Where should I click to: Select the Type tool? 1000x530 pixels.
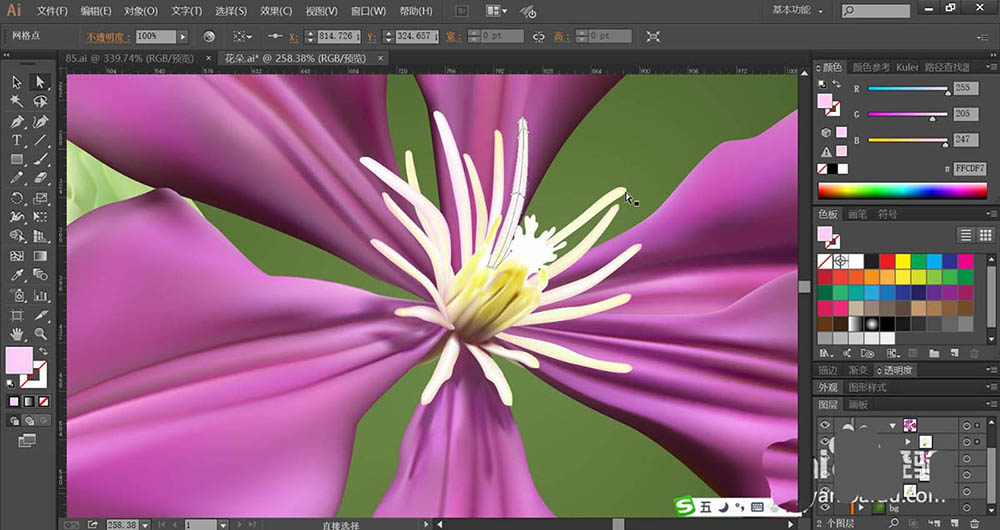coord(17,140)
